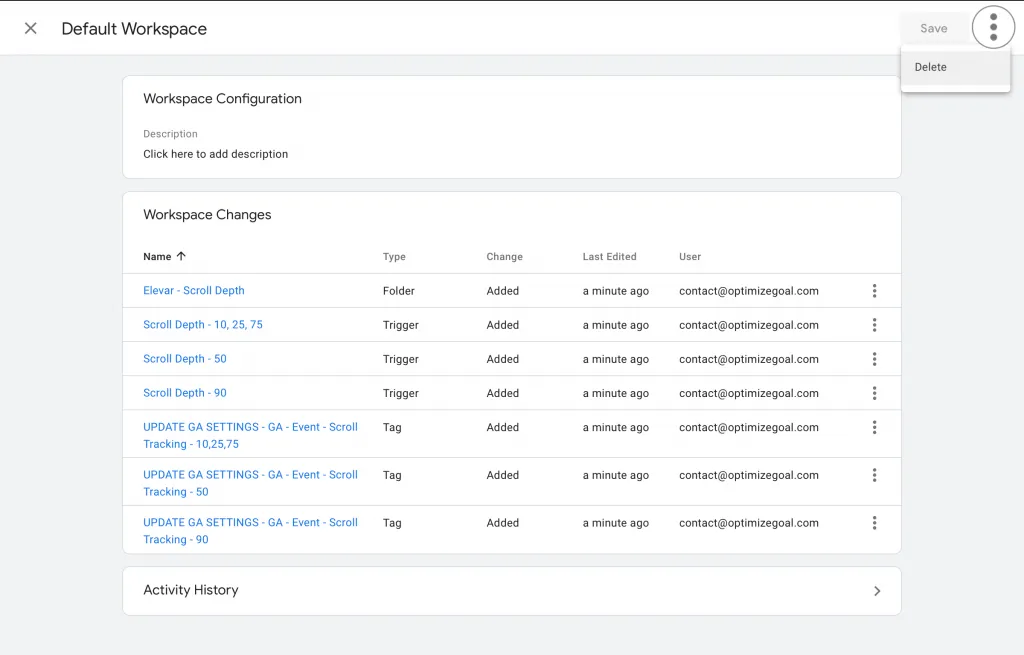
Task: Choose Delete from the overflow menu
Action: [x=955, y=67]
